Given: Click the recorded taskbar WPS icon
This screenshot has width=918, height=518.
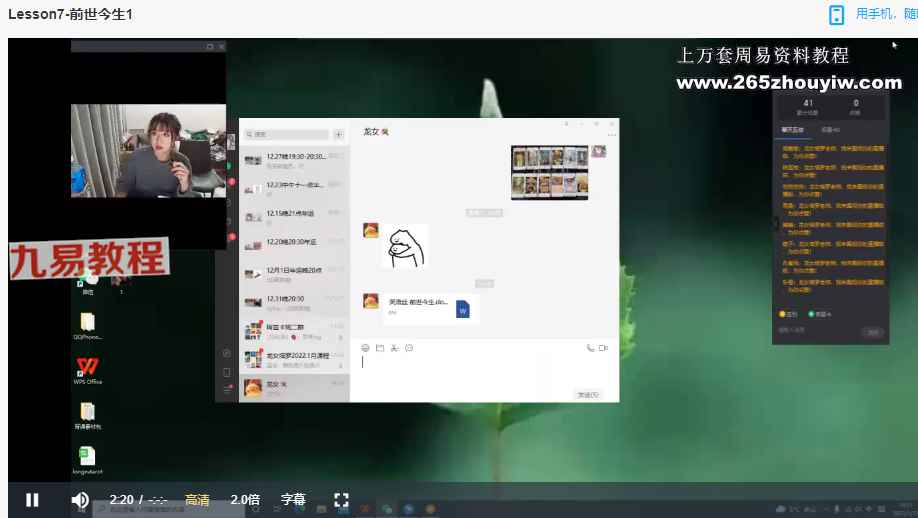Looking at the screenshot, I should (x=365, y=509).
